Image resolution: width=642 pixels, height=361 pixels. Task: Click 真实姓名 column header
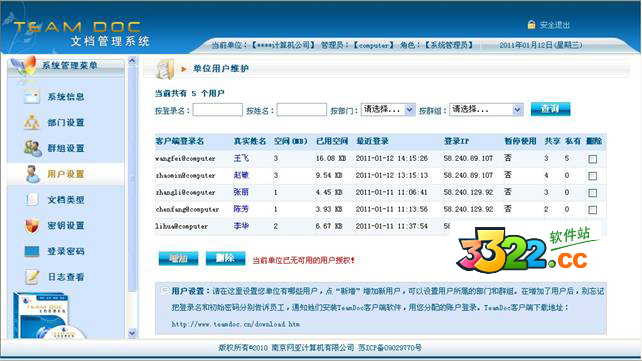[x=250, y=141]
